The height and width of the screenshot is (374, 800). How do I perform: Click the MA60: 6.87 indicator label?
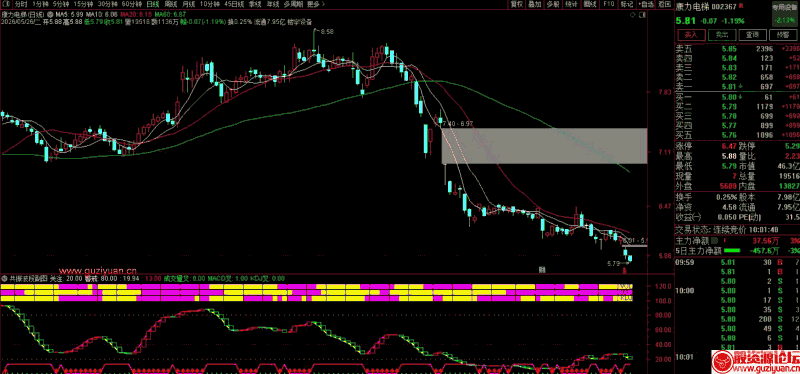pos(170,15)
